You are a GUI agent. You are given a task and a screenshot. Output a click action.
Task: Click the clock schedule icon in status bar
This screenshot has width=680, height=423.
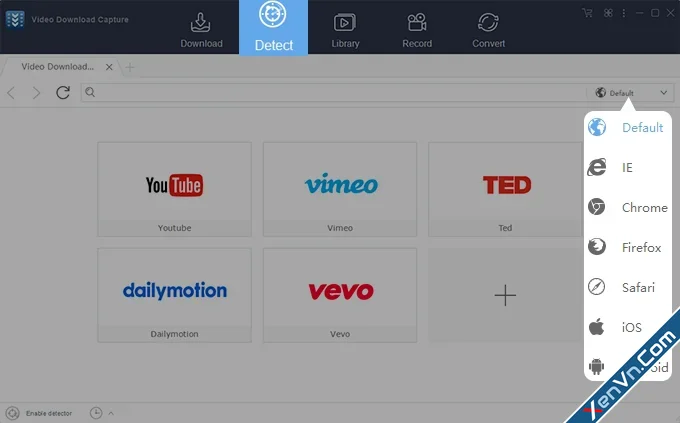click(96, 413)
